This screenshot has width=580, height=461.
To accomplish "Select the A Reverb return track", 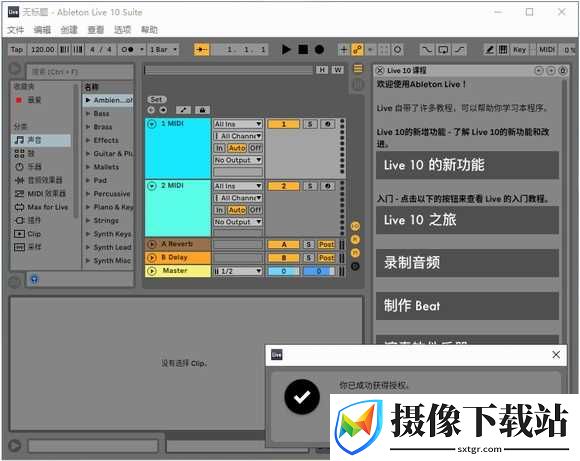I will [x=178, y=244].
